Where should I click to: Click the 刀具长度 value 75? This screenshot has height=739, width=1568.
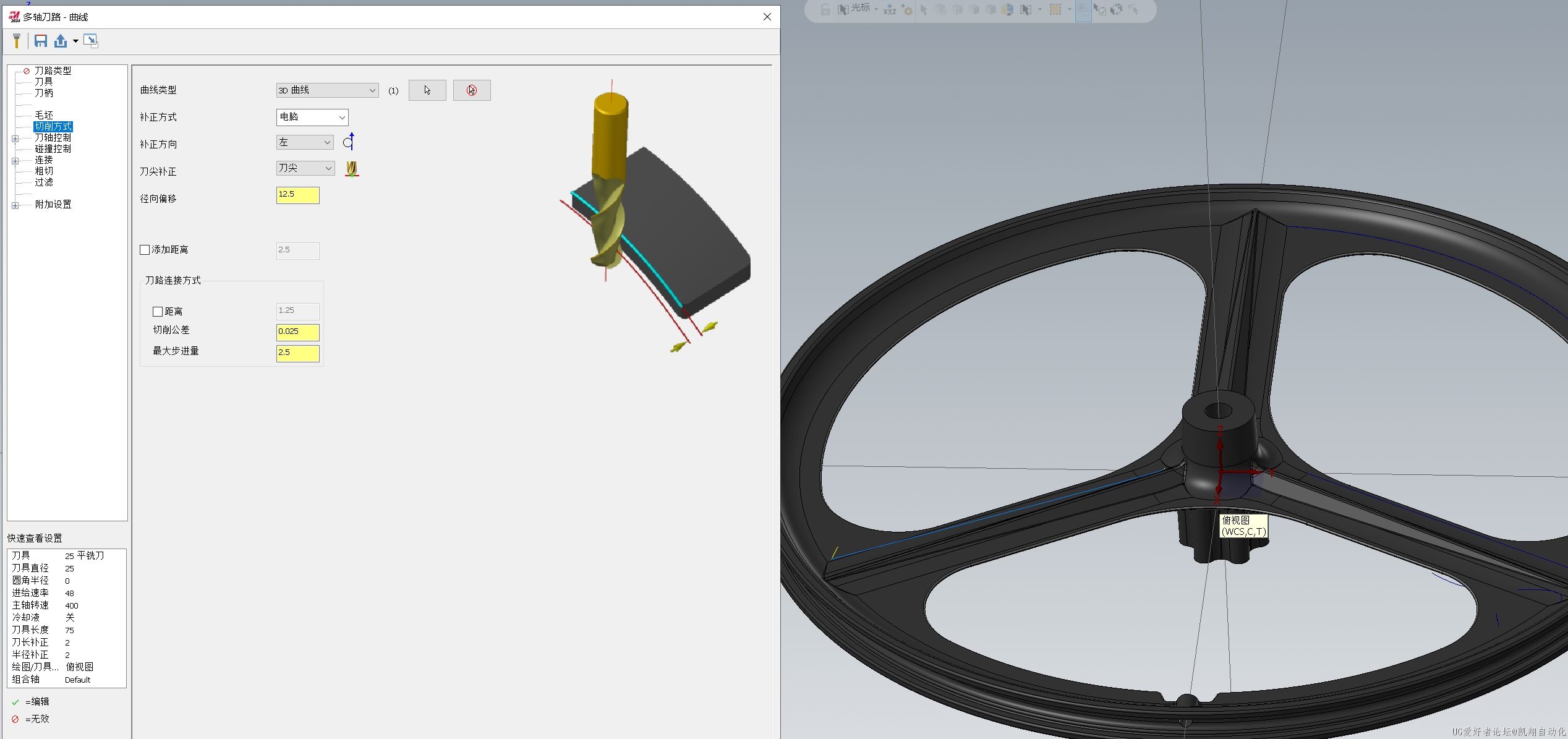click(x=69, y=630)
